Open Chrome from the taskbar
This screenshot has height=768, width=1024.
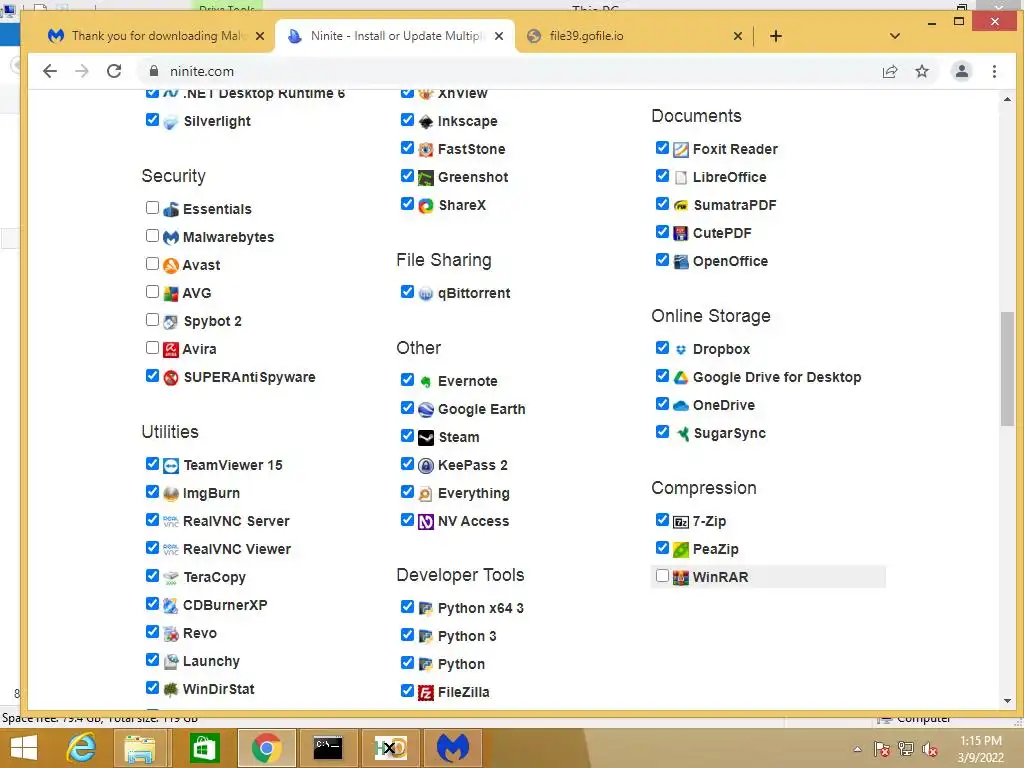(266, 748)
